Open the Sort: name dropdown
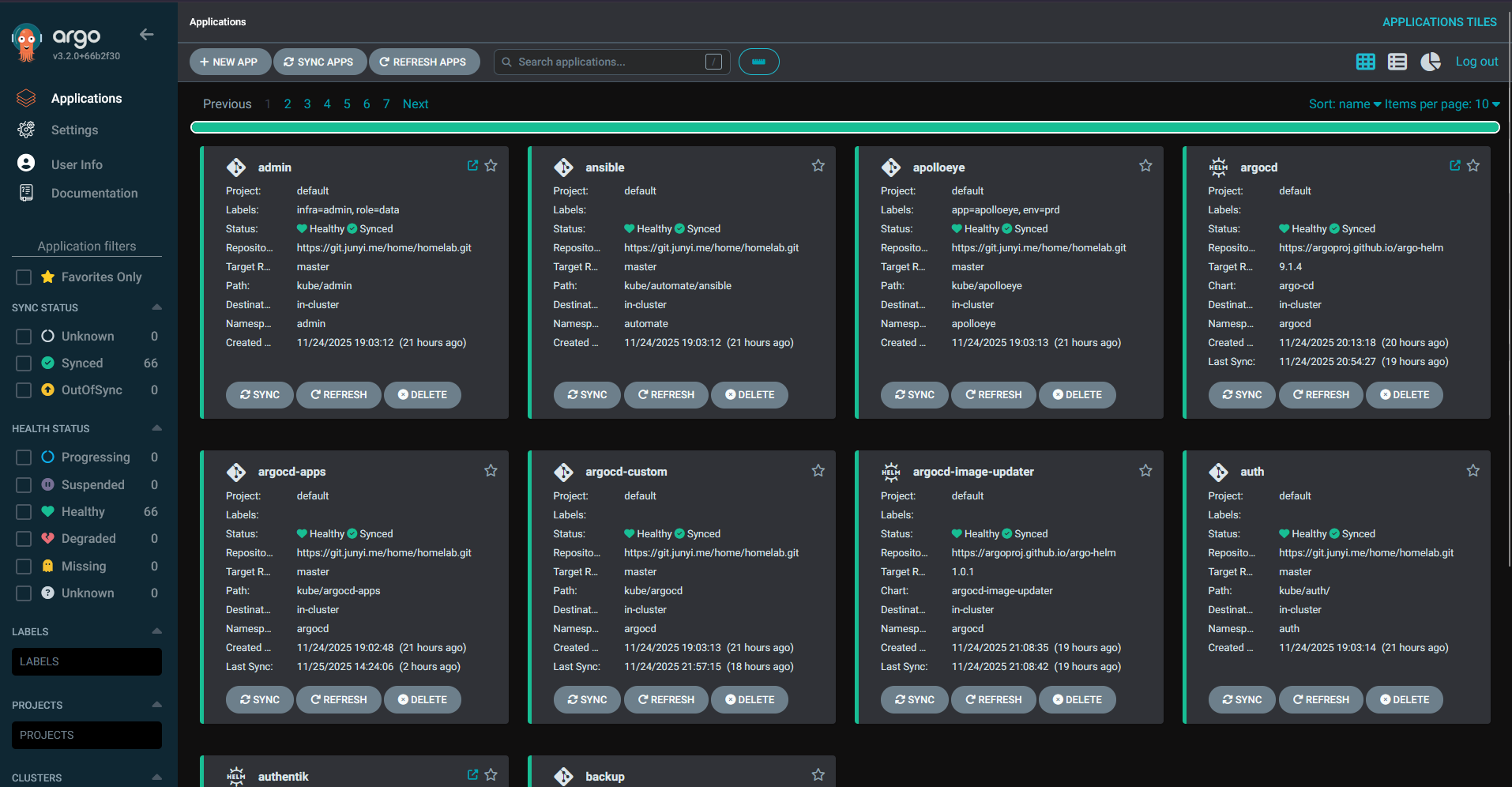The height and width of the screenshot is (787, 1512). [1344, 104]
